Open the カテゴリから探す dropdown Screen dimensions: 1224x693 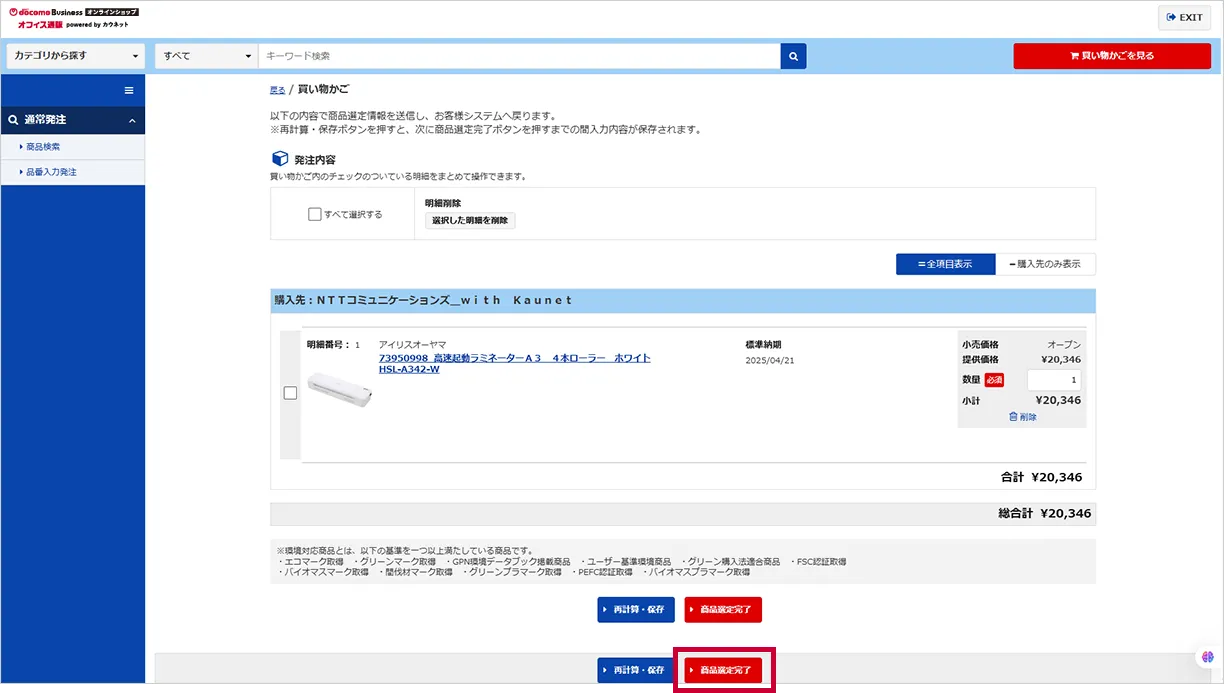[x=75, y=56]
